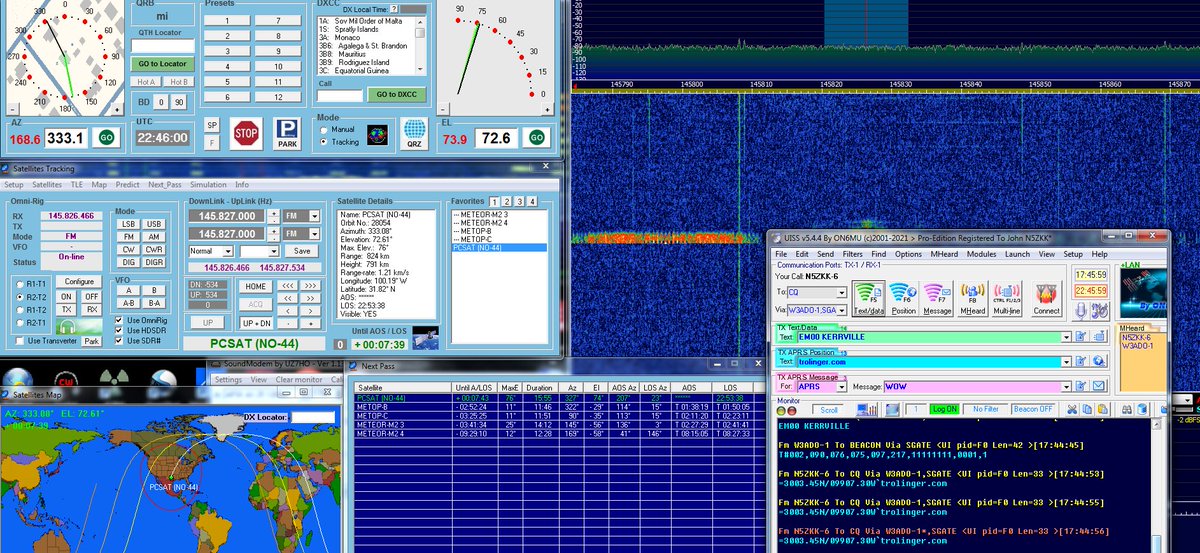1200x553 pixels.
Task: Click the DXCC list scrollbar
Action: point(420,45)
